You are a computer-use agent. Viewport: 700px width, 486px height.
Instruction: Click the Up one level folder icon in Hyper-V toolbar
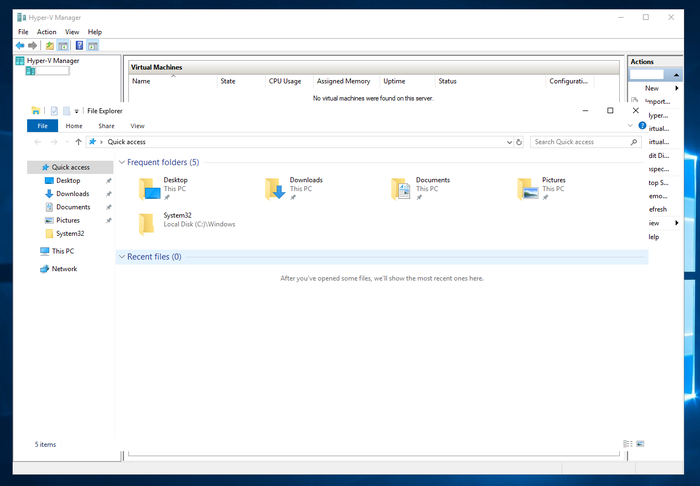point(50,46)
